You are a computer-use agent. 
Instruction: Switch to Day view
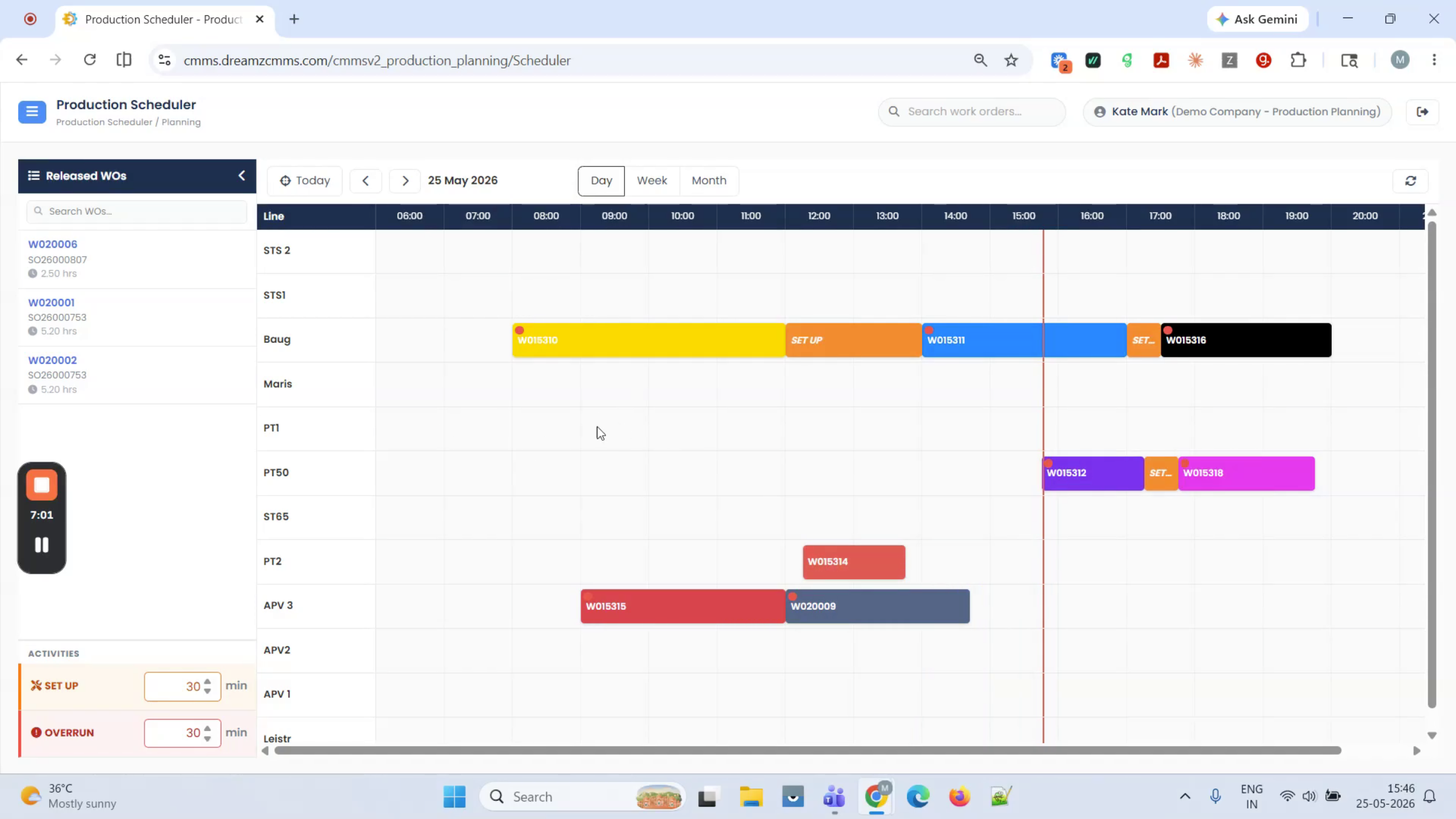click(x=601, y=181)
